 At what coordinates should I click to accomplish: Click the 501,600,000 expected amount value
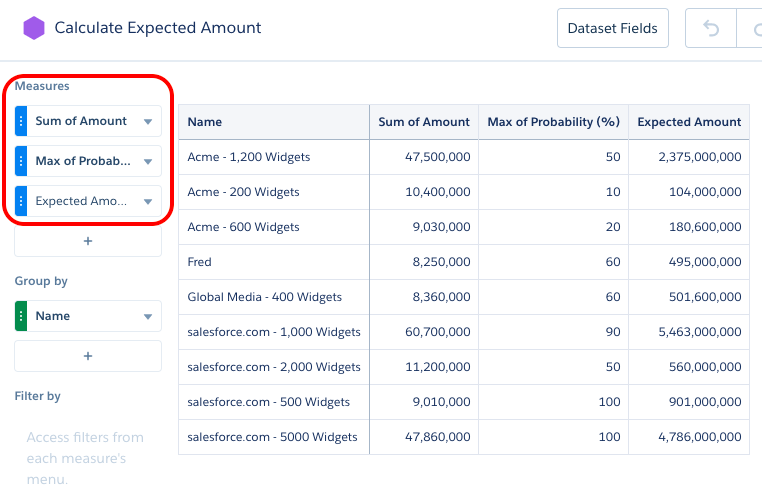click(705, 297)
